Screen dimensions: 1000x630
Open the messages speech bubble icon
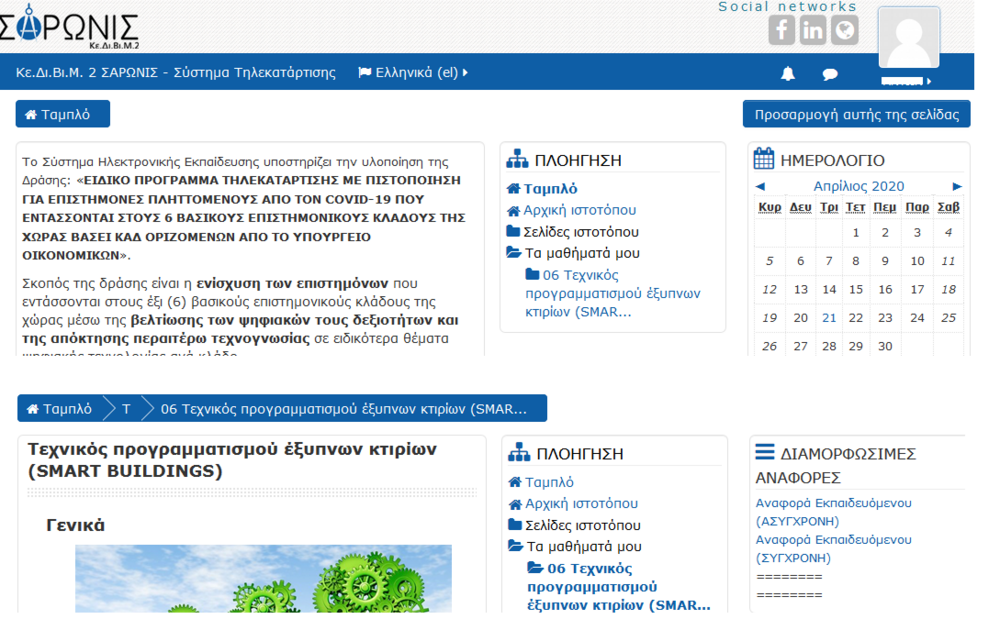pyautogui.click(x=830, y=74)
